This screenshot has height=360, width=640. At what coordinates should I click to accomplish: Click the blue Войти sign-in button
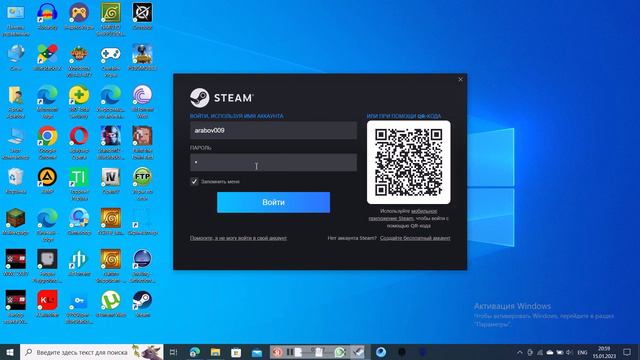[x=273, y=202]
